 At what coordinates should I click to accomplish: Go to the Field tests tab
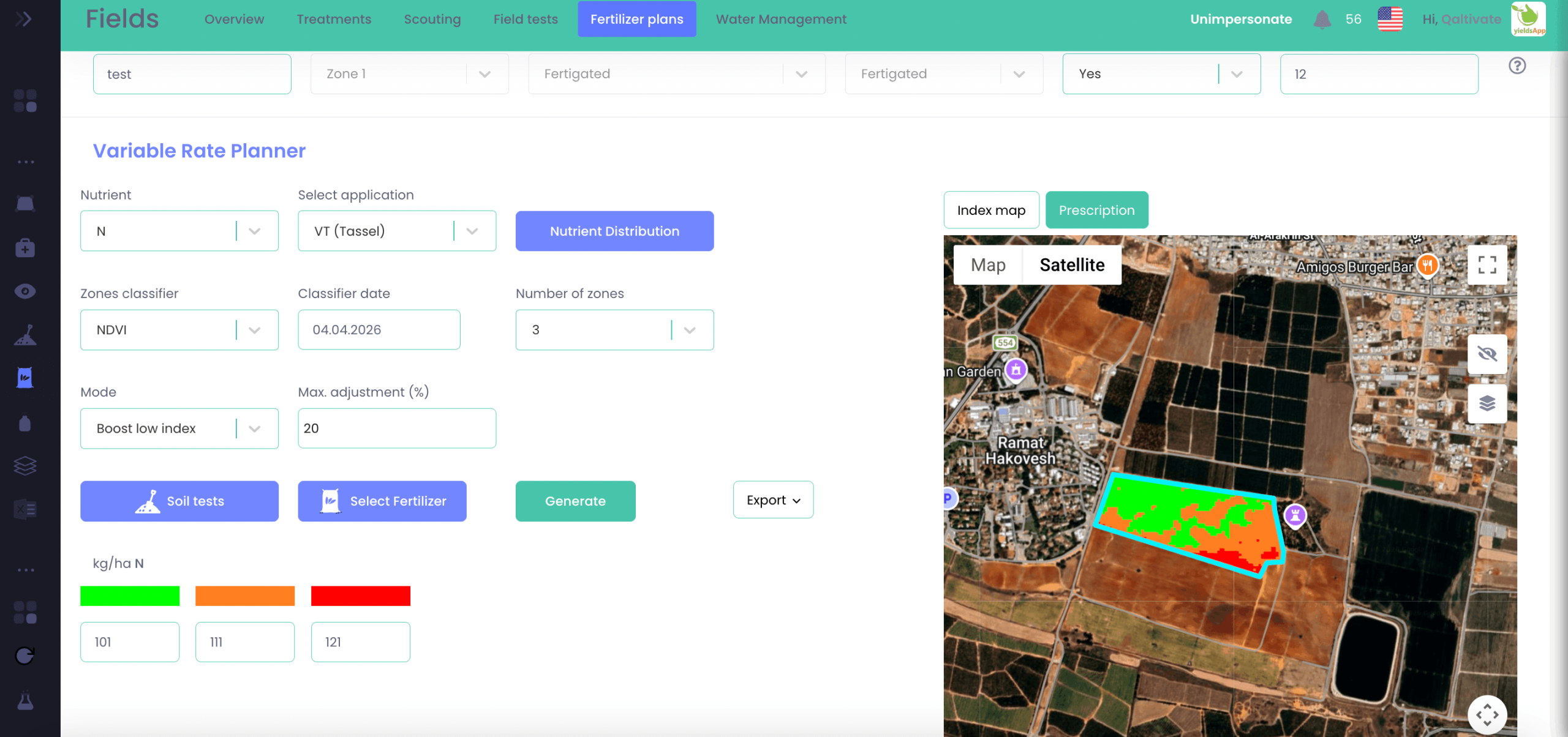pos(526,19)
